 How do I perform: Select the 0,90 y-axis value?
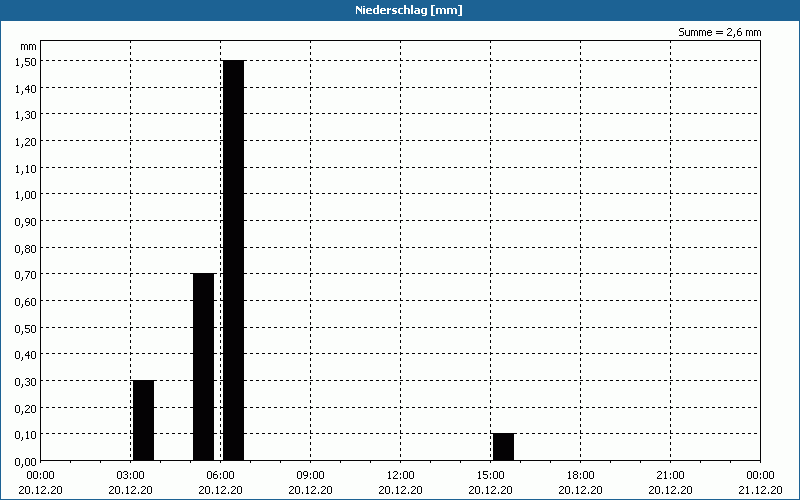pyautogui.click(x=27, y=221)
